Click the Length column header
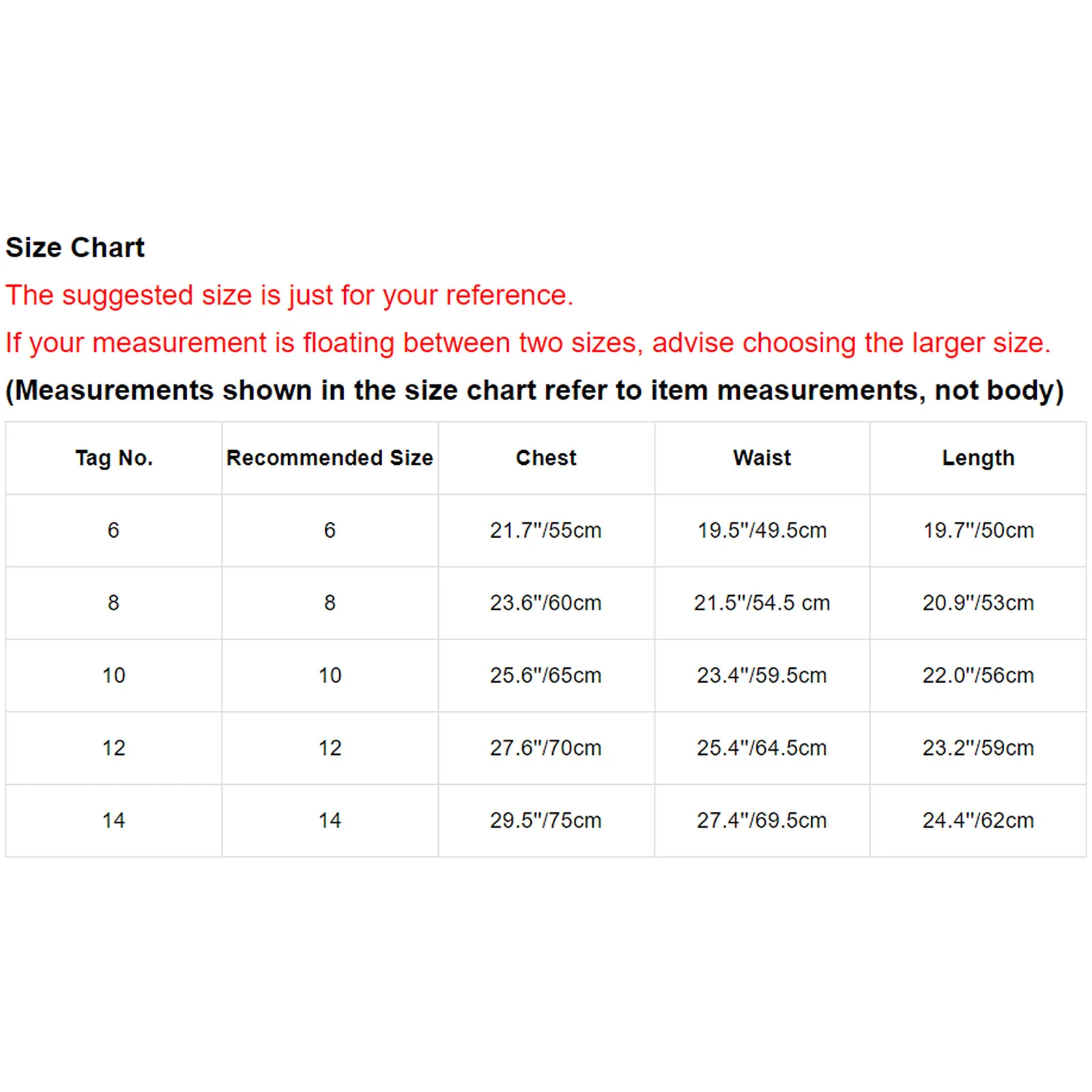Screen dimensions: 1092x1092 pos(978,458)
